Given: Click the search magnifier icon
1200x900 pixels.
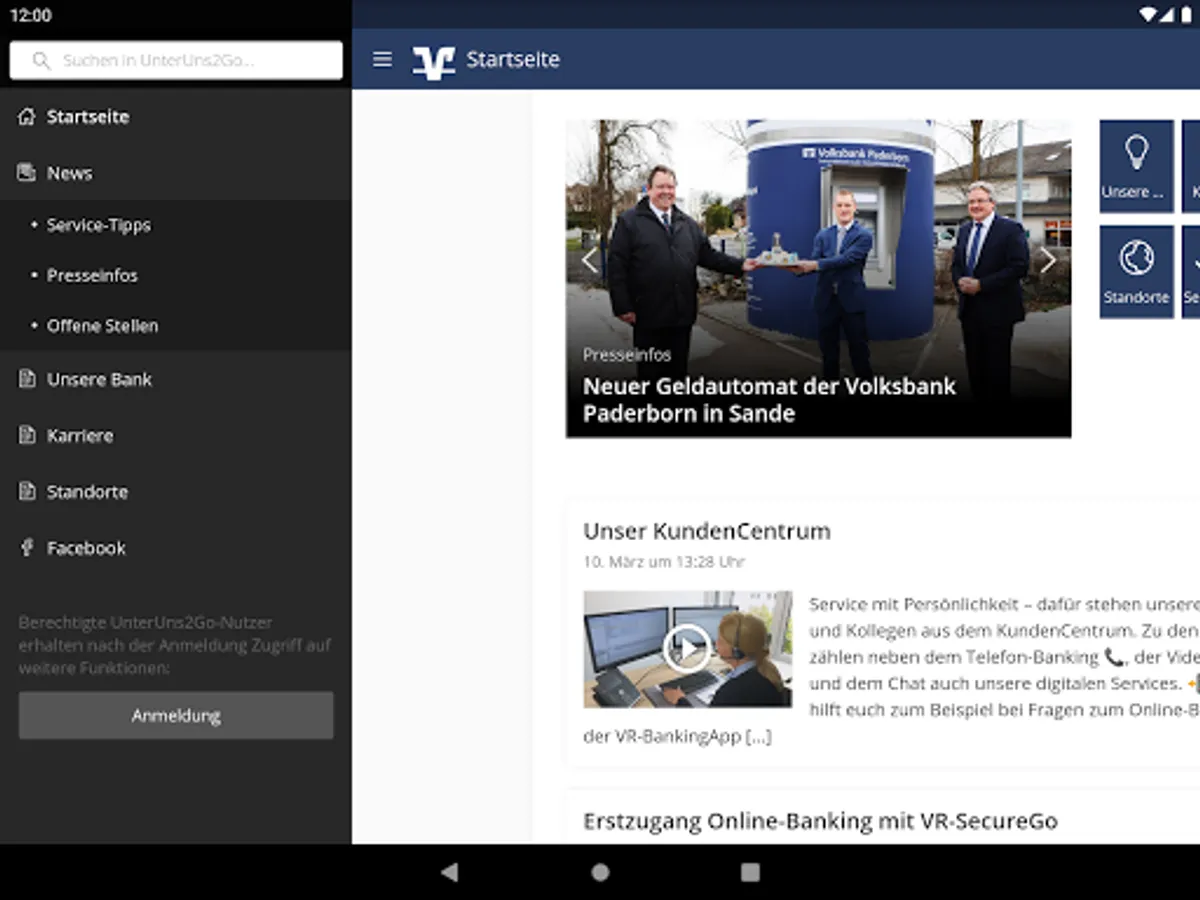Looking at the screenshot, I should (41, 60).
